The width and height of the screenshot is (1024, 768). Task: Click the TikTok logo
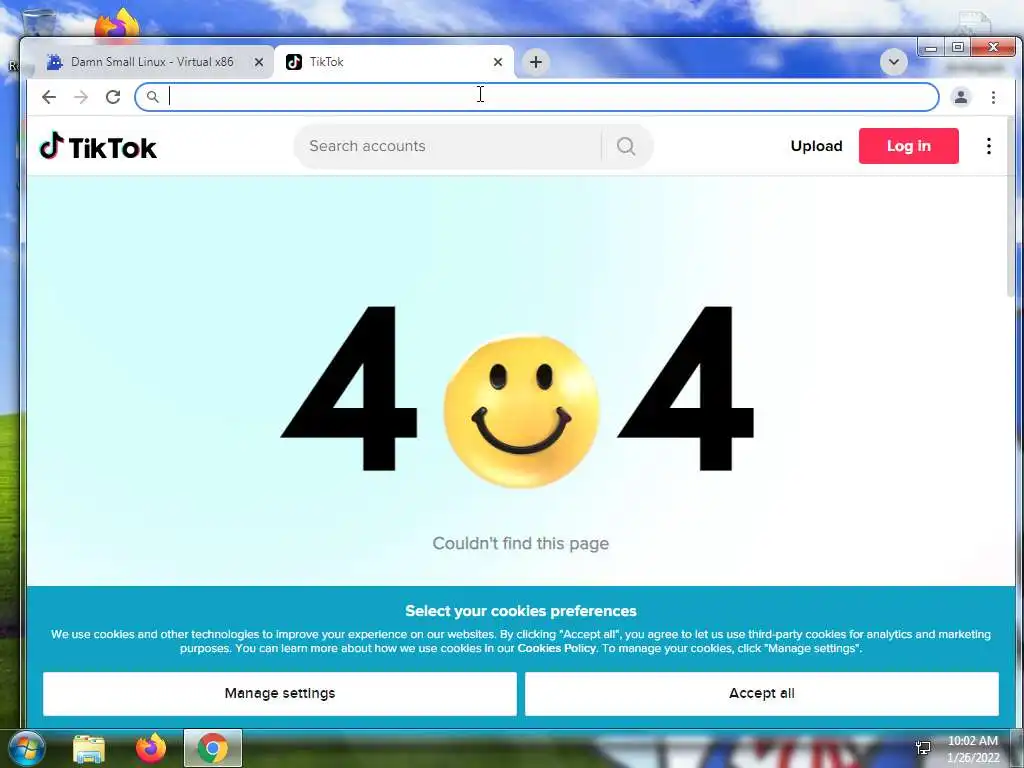point(98,146)
